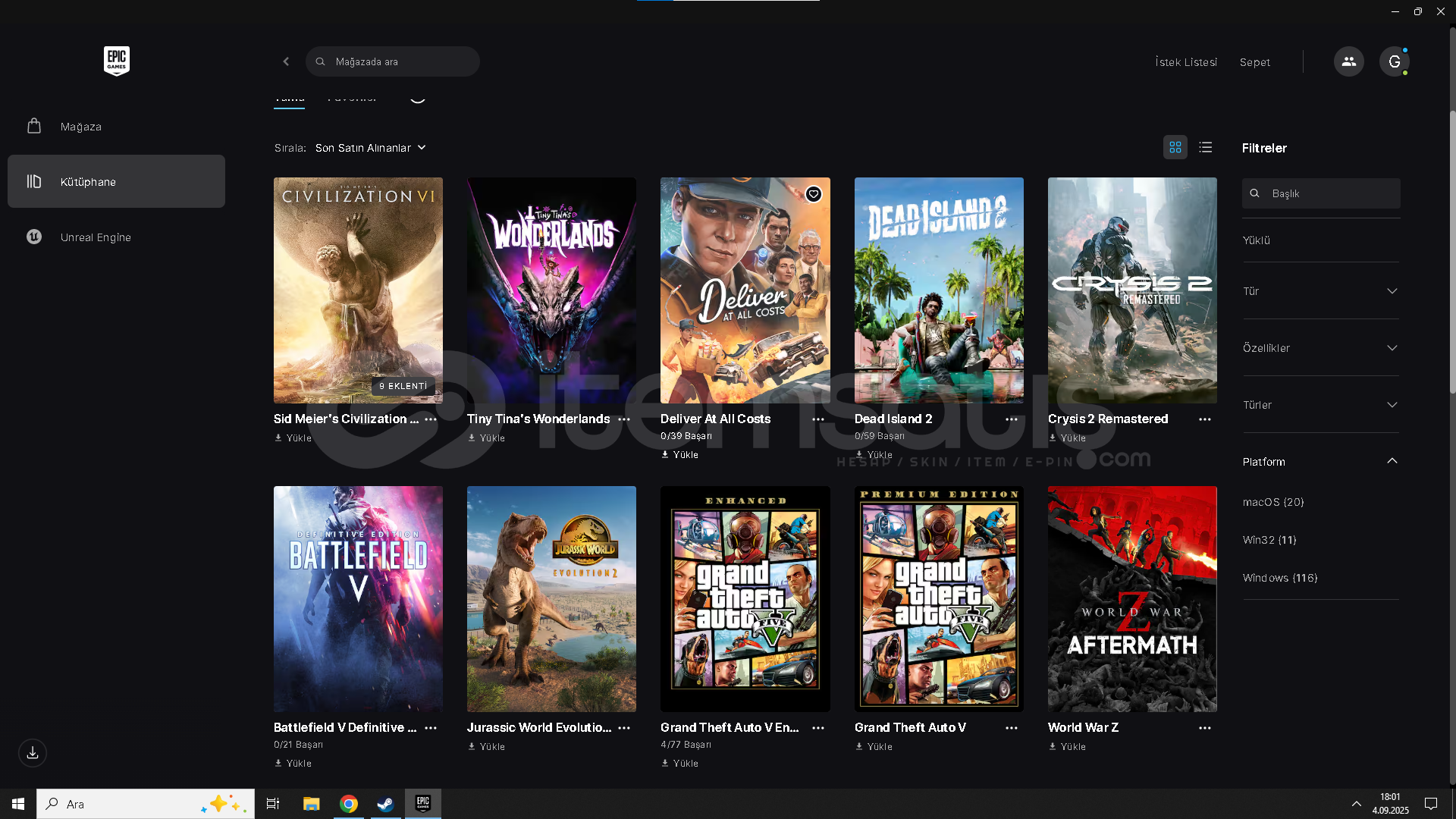
Task: Open Chrome from the taskbar
Action: click(x=349, y=804)
